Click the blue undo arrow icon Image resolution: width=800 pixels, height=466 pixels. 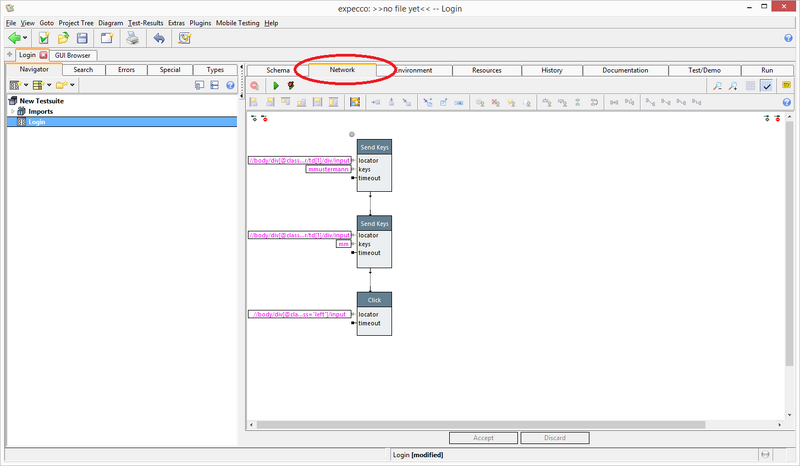coord(158,38)
